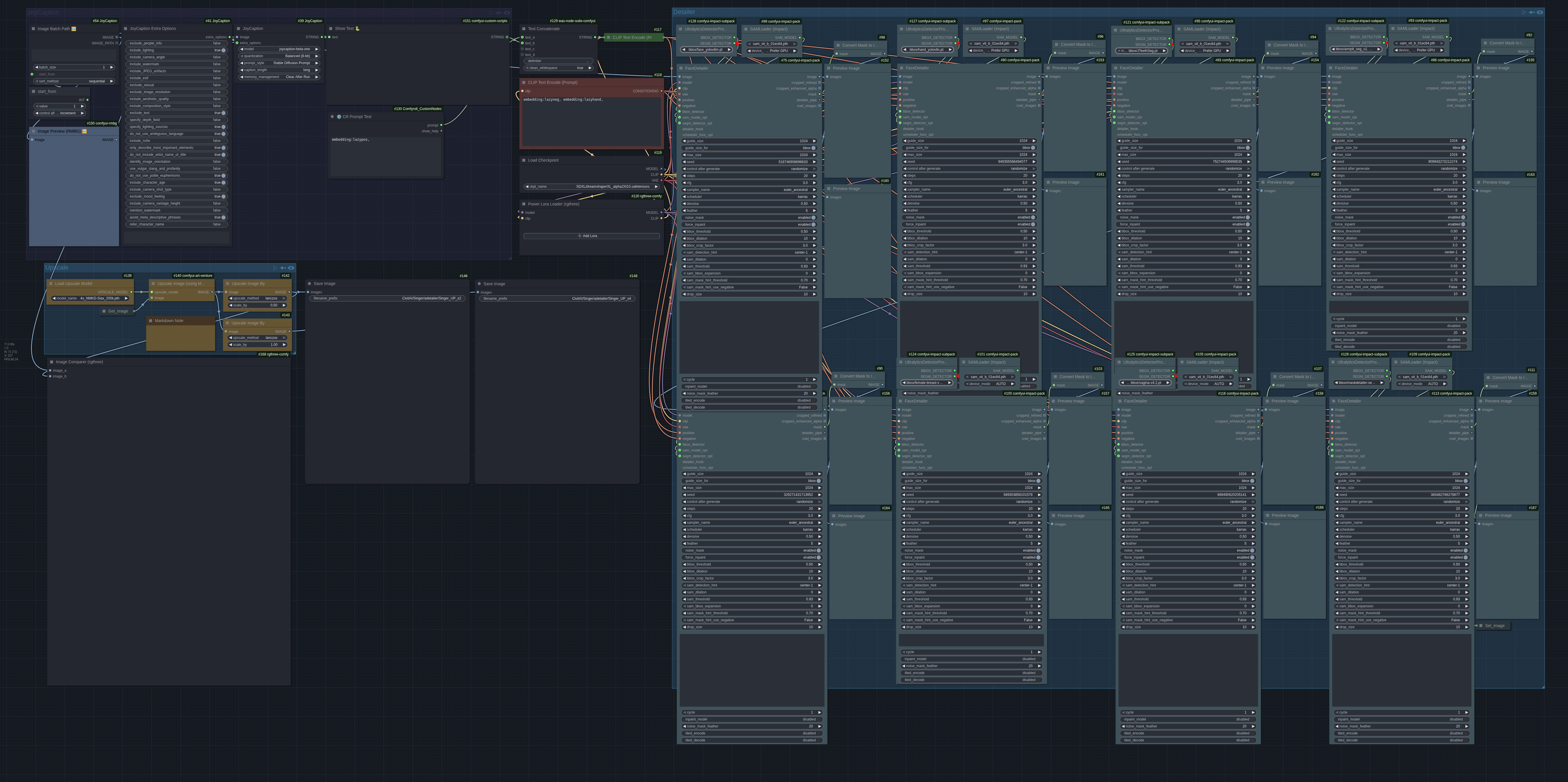Viewport: 1568px width, 782px height.
Task: Open the prompt_style dropdown in JoyCaption
Action: tap(279, 63)
